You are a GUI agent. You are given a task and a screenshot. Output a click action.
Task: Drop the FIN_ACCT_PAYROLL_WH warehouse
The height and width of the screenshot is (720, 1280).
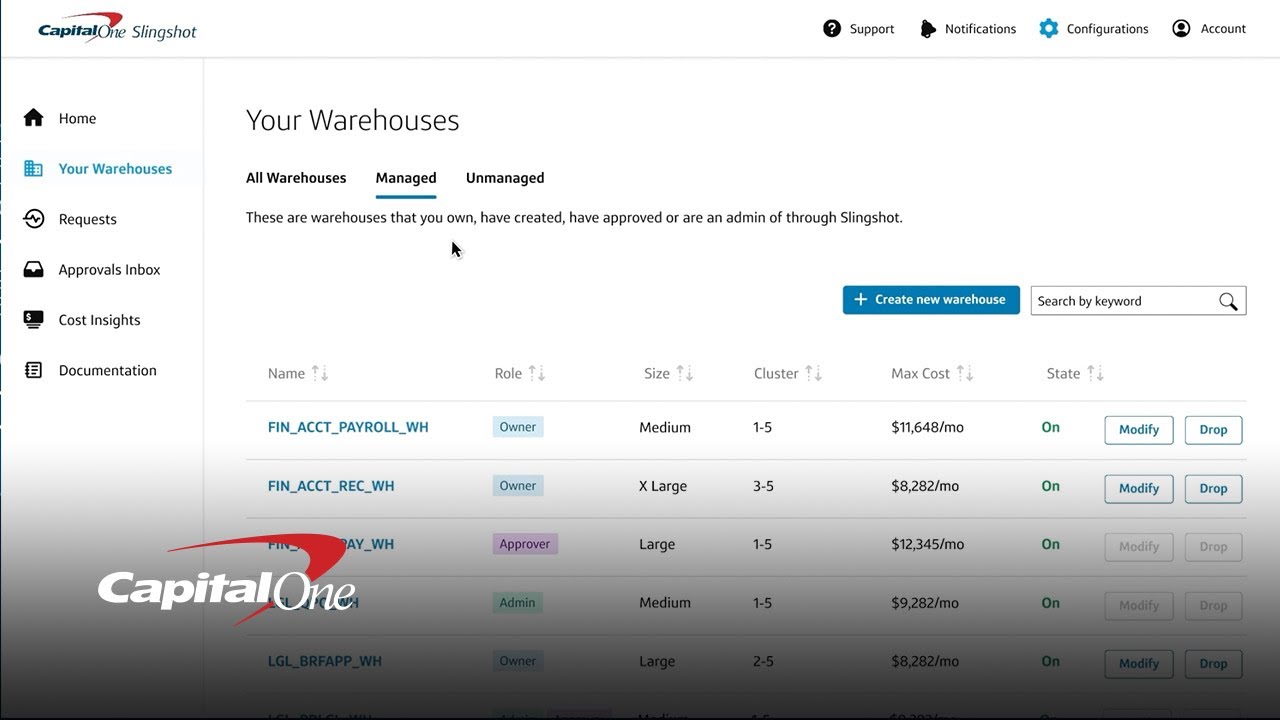(1213, 430)
